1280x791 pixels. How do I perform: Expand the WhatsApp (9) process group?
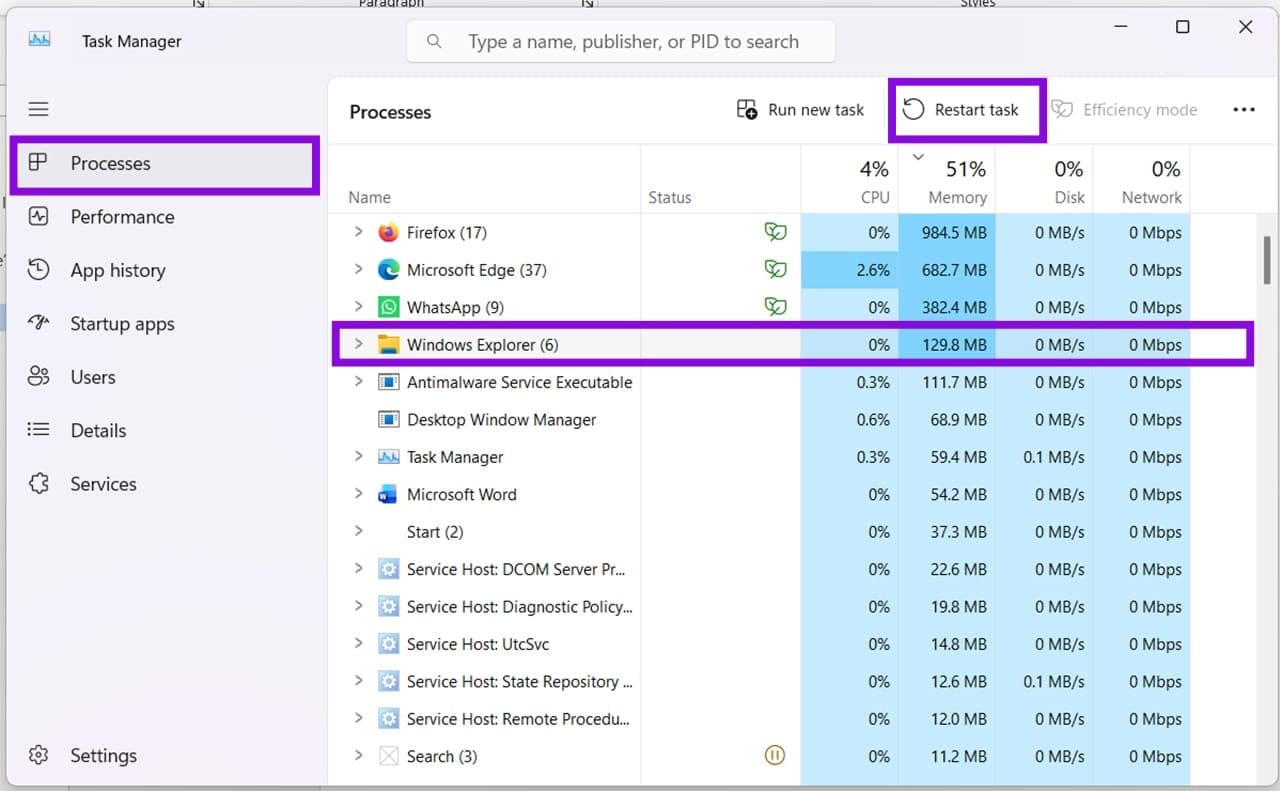359,307
